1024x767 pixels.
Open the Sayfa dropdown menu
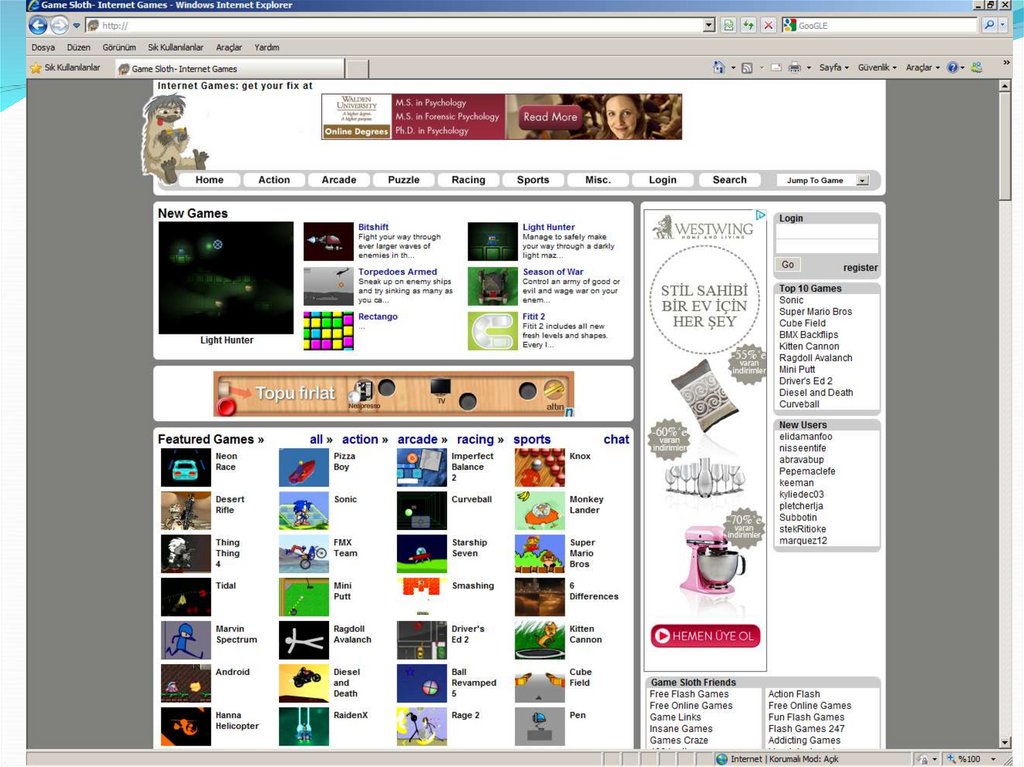834,67
